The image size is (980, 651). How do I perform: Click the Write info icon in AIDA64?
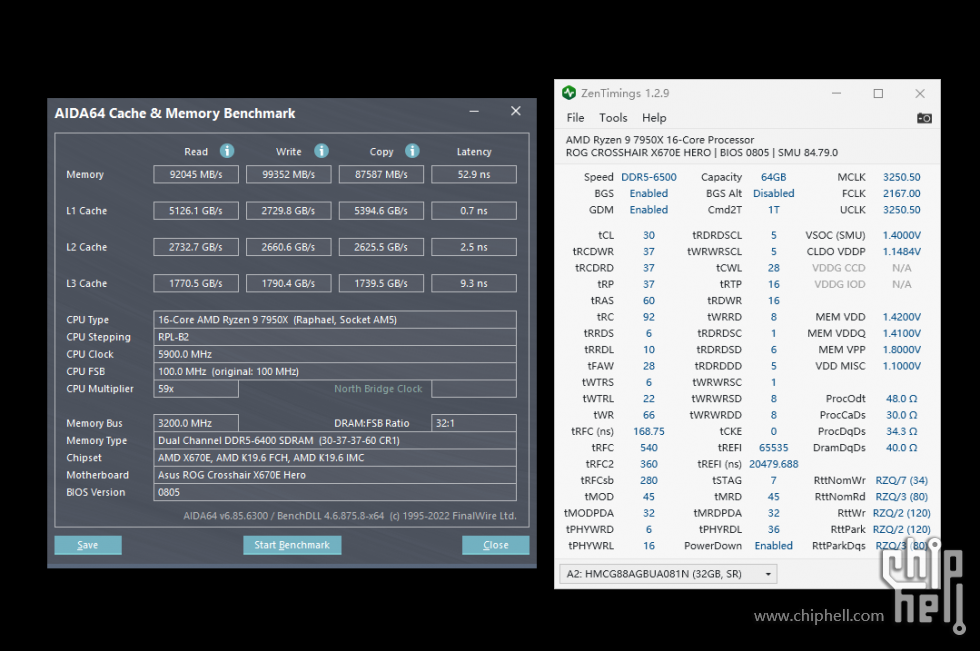[321, 151]
